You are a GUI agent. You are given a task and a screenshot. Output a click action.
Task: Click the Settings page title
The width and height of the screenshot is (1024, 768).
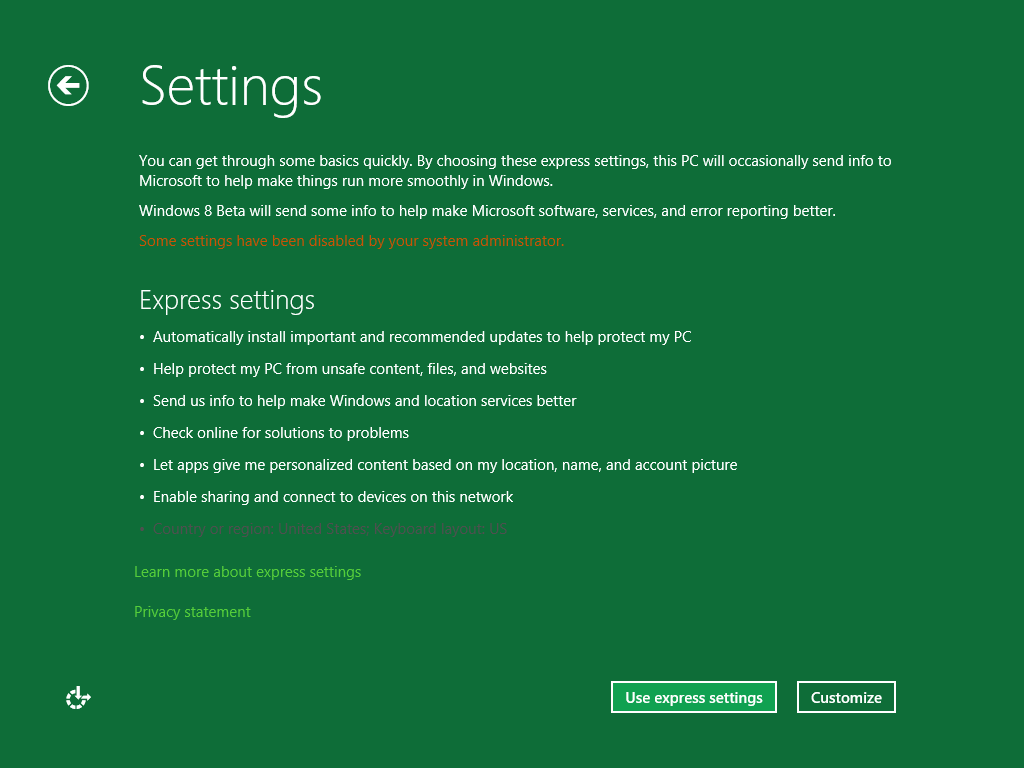coord(231,87)
